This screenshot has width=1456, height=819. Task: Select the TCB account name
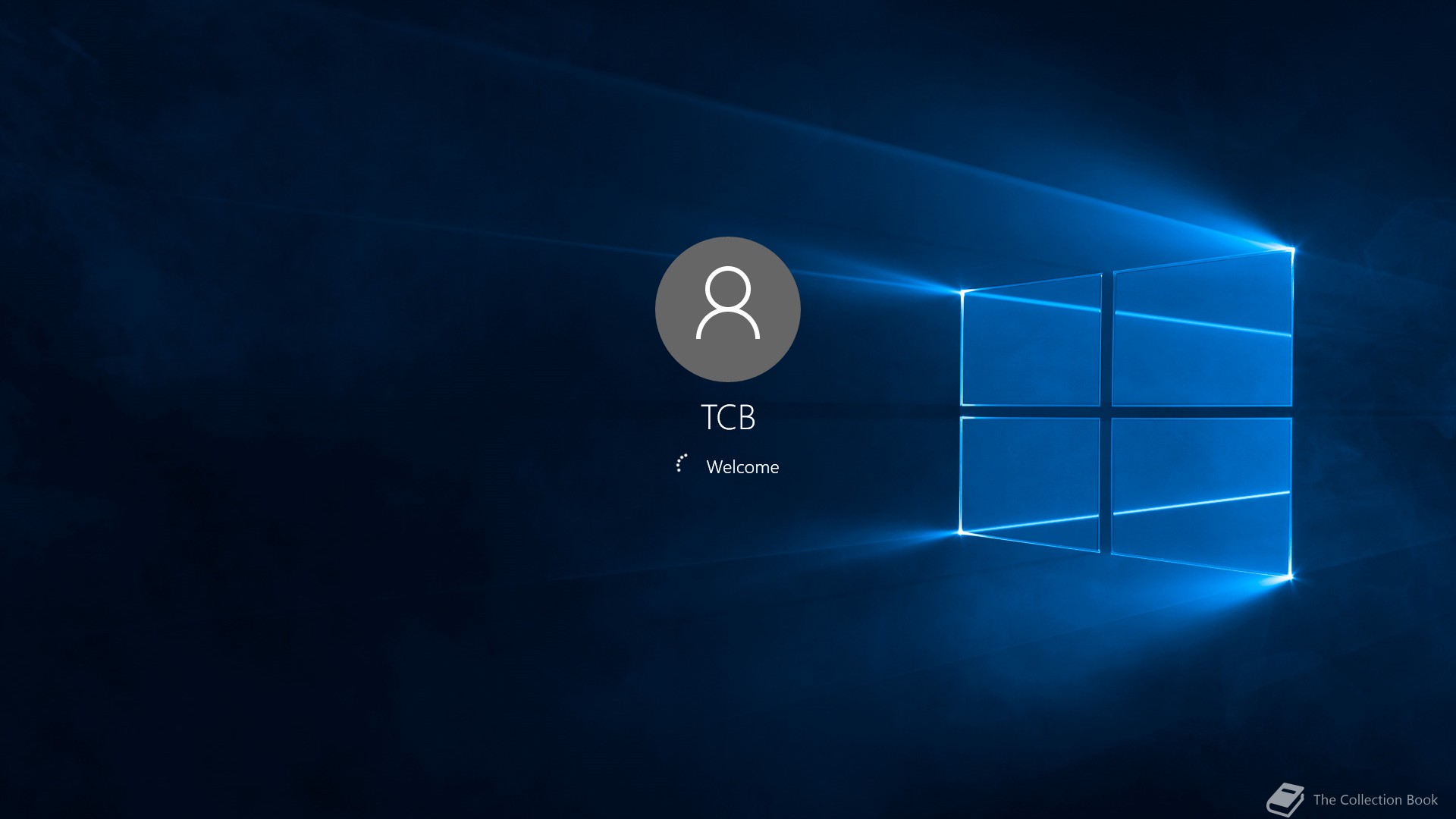click(727, 417)
